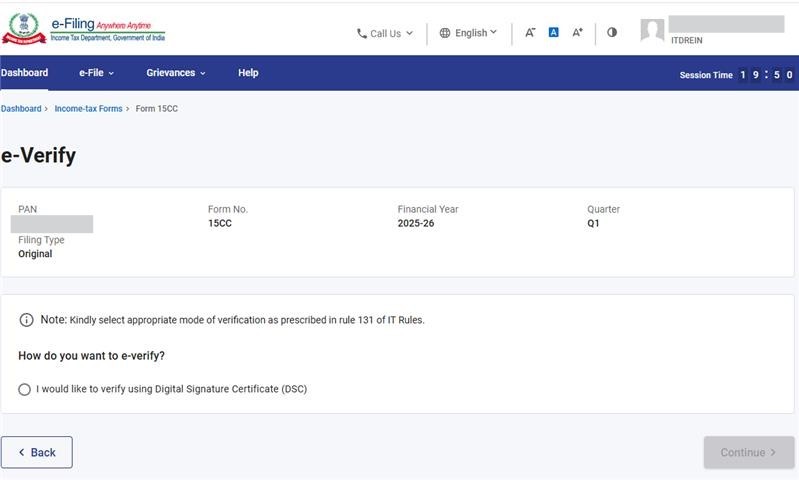799x480 pixels.
Task: Reset to default font size icon
Action: (554, 32)
